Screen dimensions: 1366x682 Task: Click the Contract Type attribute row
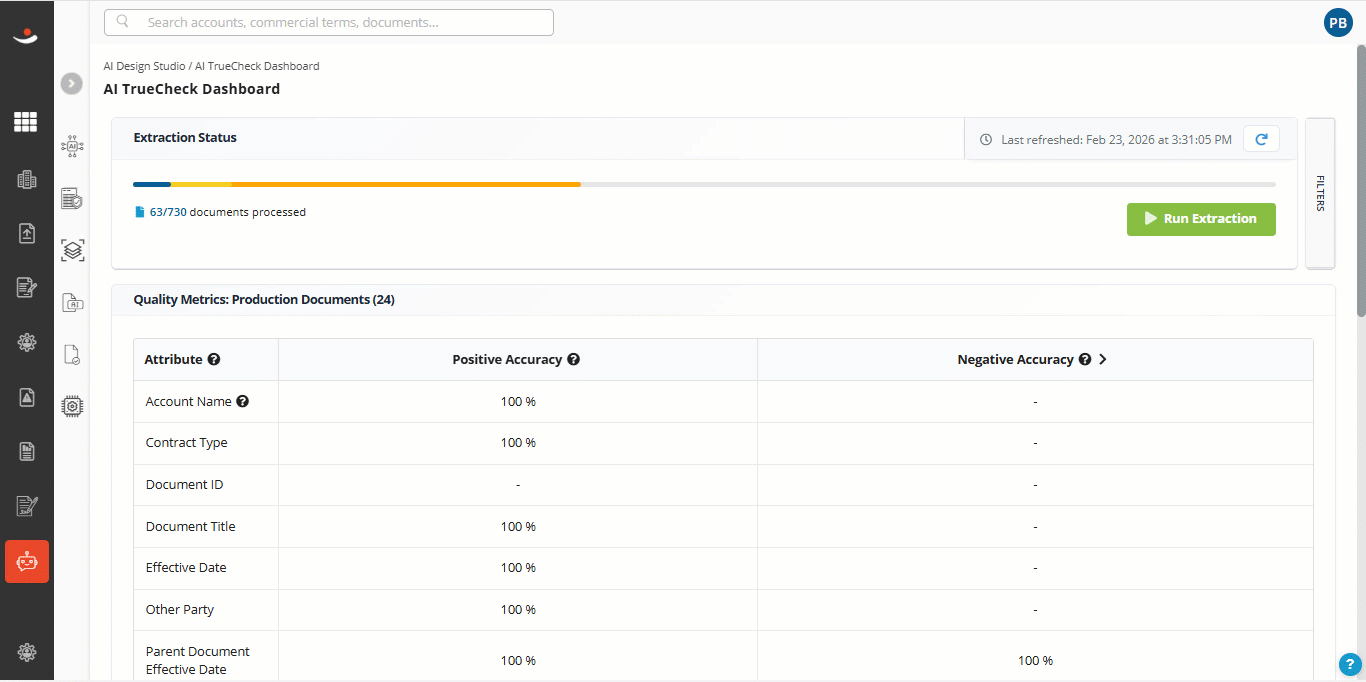(723, 443)
